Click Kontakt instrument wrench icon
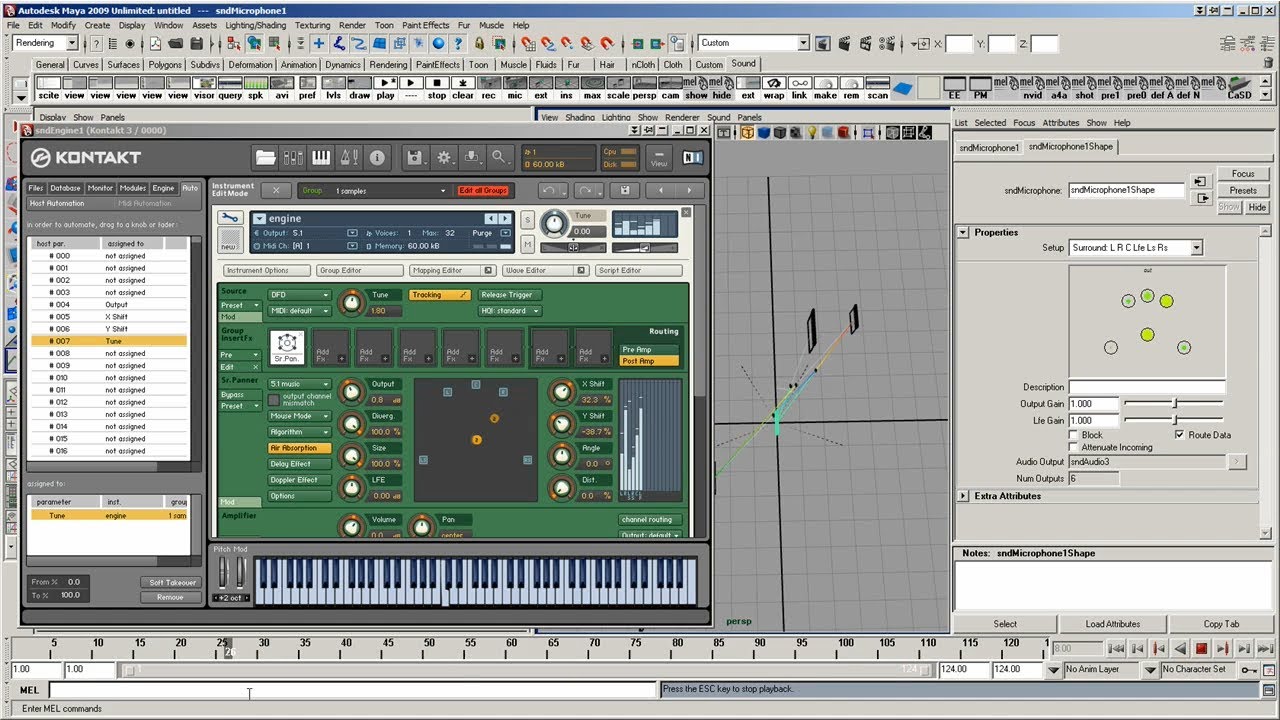1280x720 pixels. pyautogui.click(x=229, y=218)
